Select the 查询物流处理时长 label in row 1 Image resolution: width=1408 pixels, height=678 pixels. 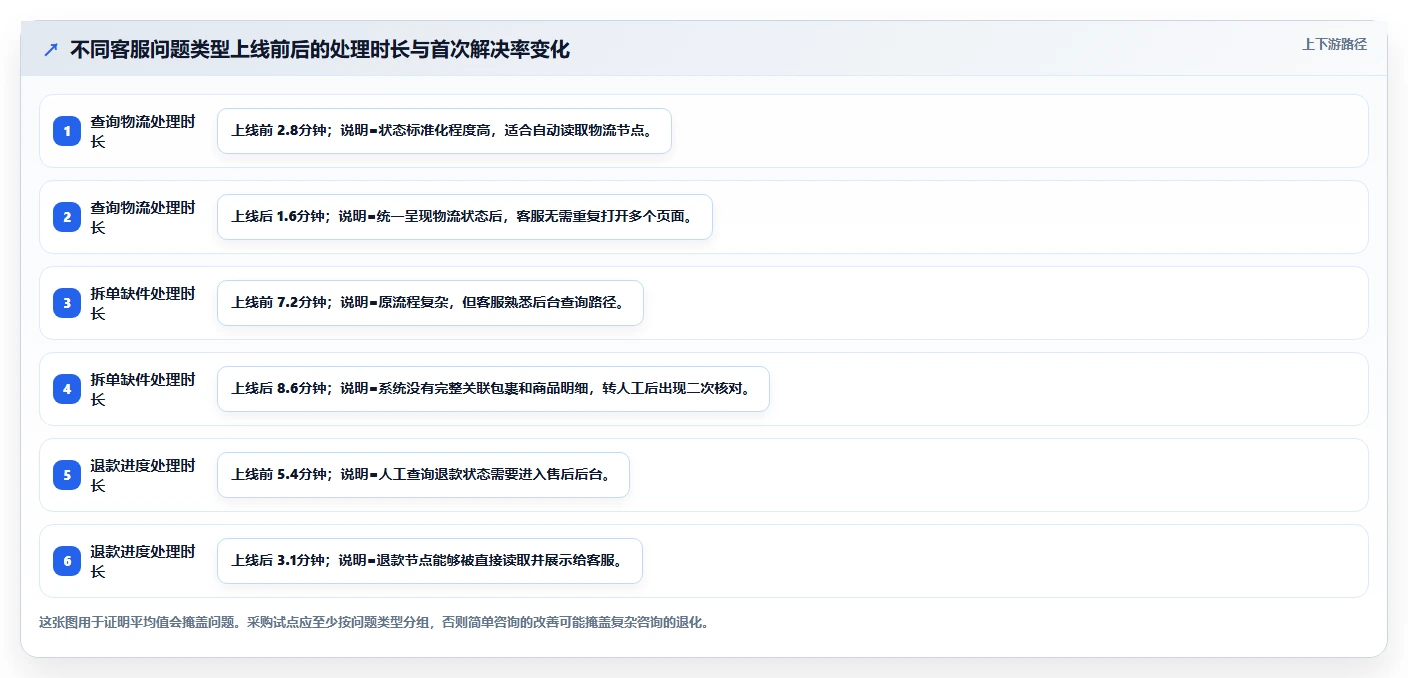pos(143,131)
